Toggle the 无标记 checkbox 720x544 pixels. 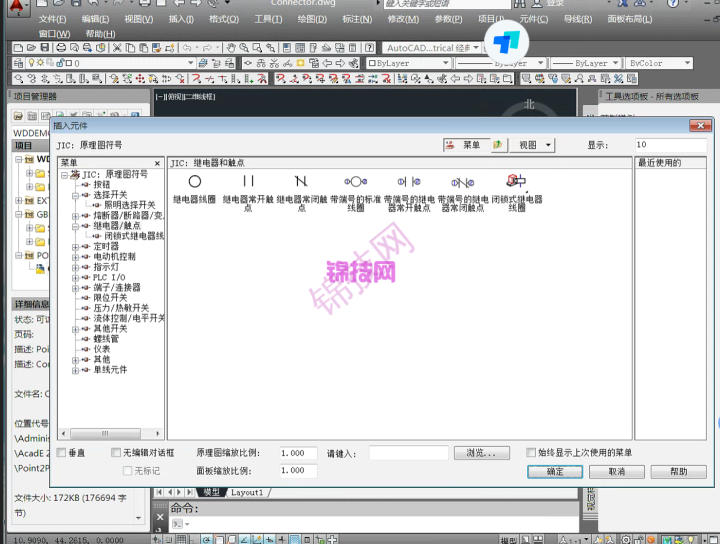point(127,471)
